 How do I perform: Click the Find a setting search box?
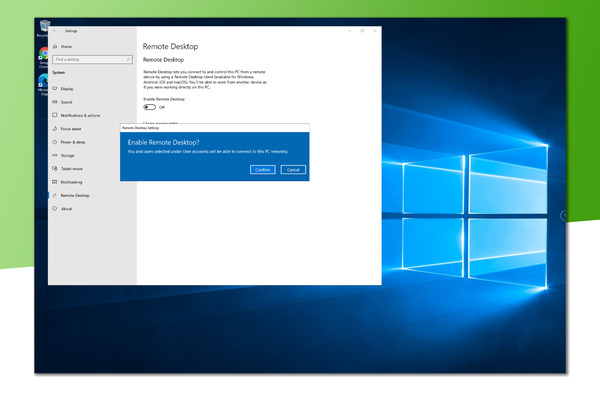tap(90, 60)
